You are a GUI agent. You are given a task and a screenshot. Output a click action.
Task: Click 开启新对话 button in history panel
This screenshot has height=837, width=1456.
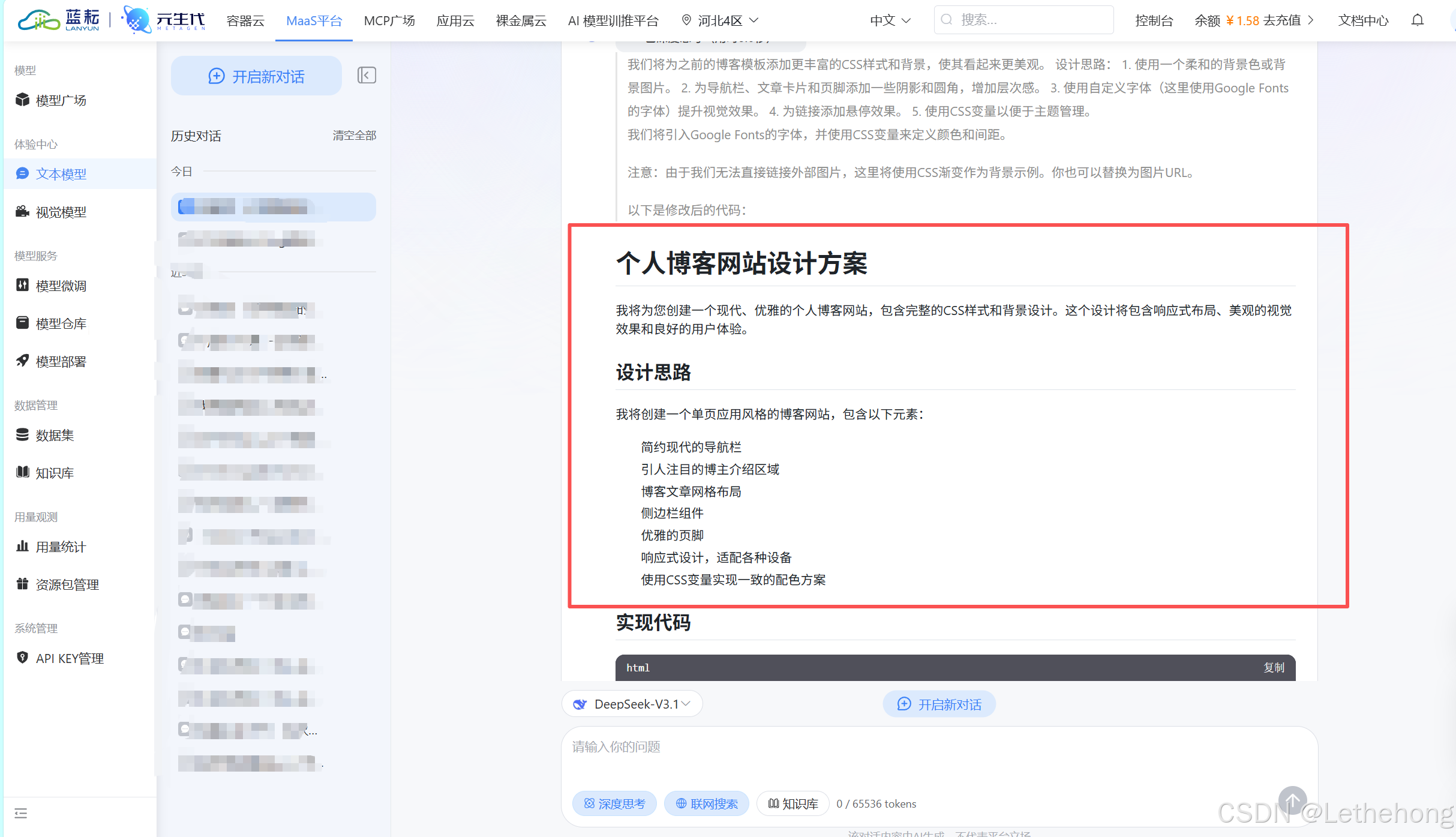tap(256, 76)
